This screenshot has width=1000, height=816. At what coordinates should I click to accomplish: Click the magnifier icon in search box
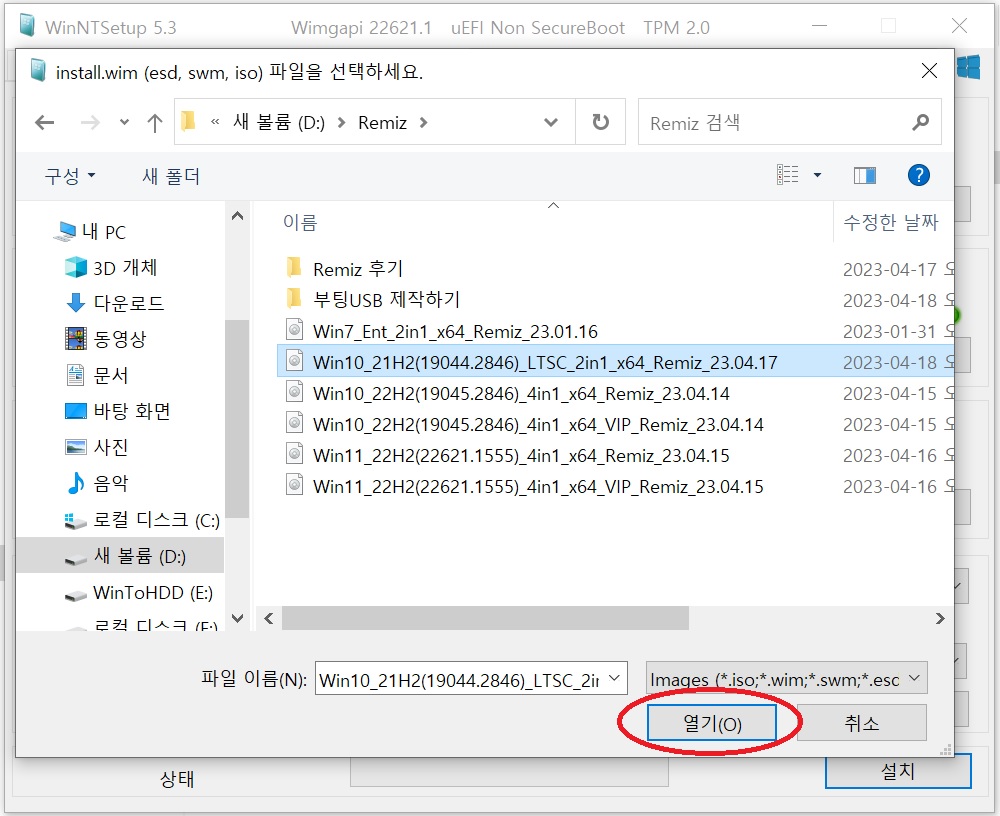tap(920, 122)
